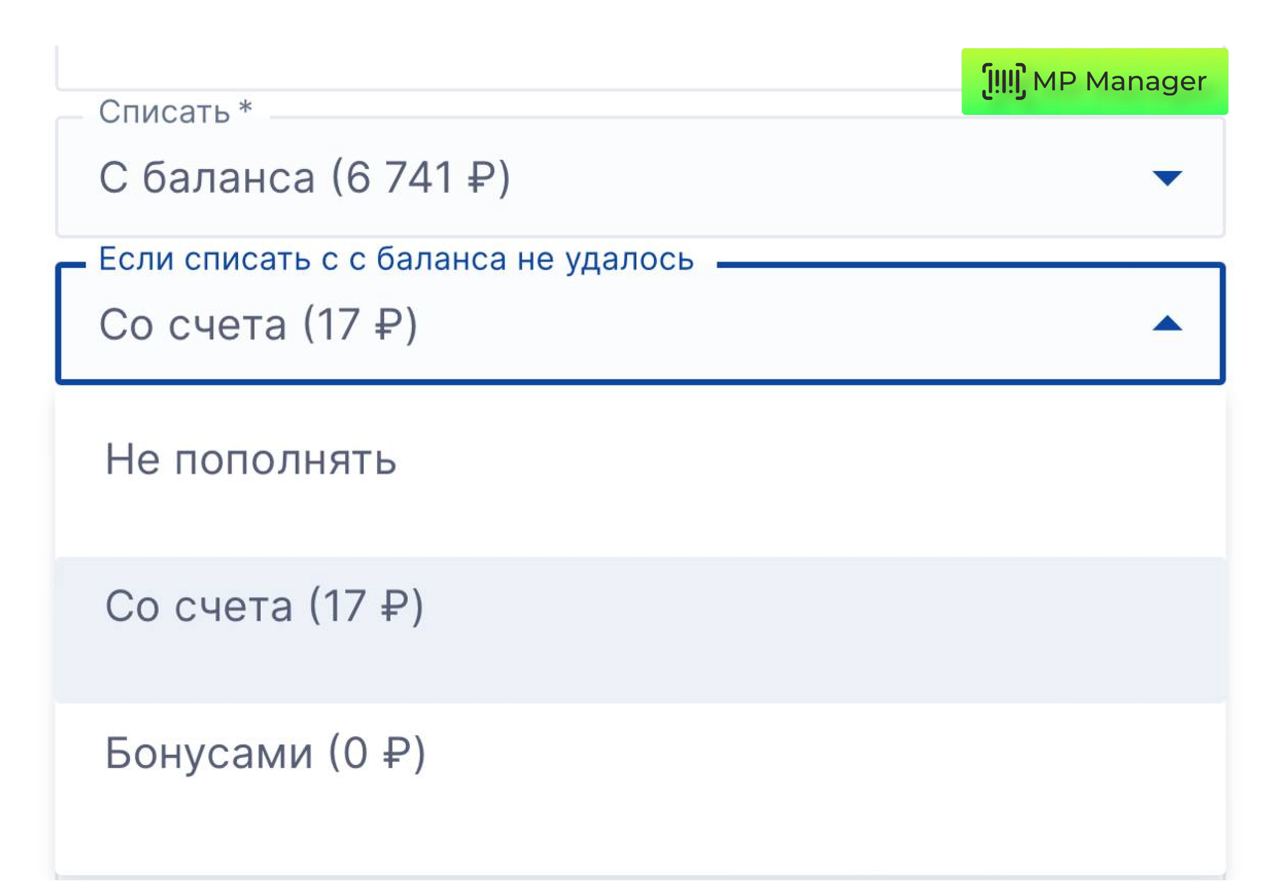The image size is (1280, 896).
Task: Pick the "Бонусами (0 ₽)" option
Action: pos(265,754)
